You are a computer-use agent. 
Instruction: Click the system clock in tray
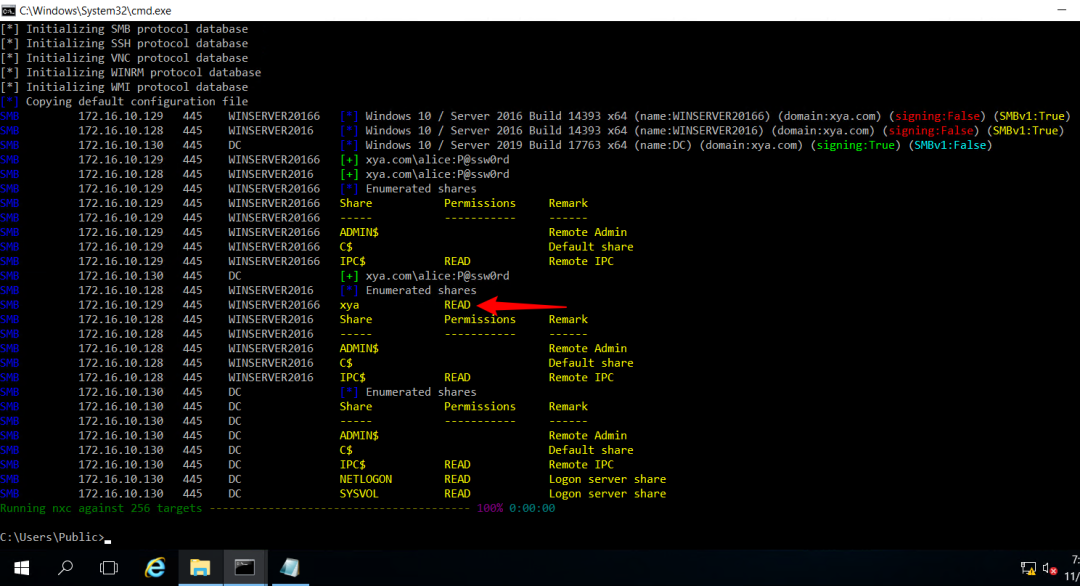tap(1074, 568)
